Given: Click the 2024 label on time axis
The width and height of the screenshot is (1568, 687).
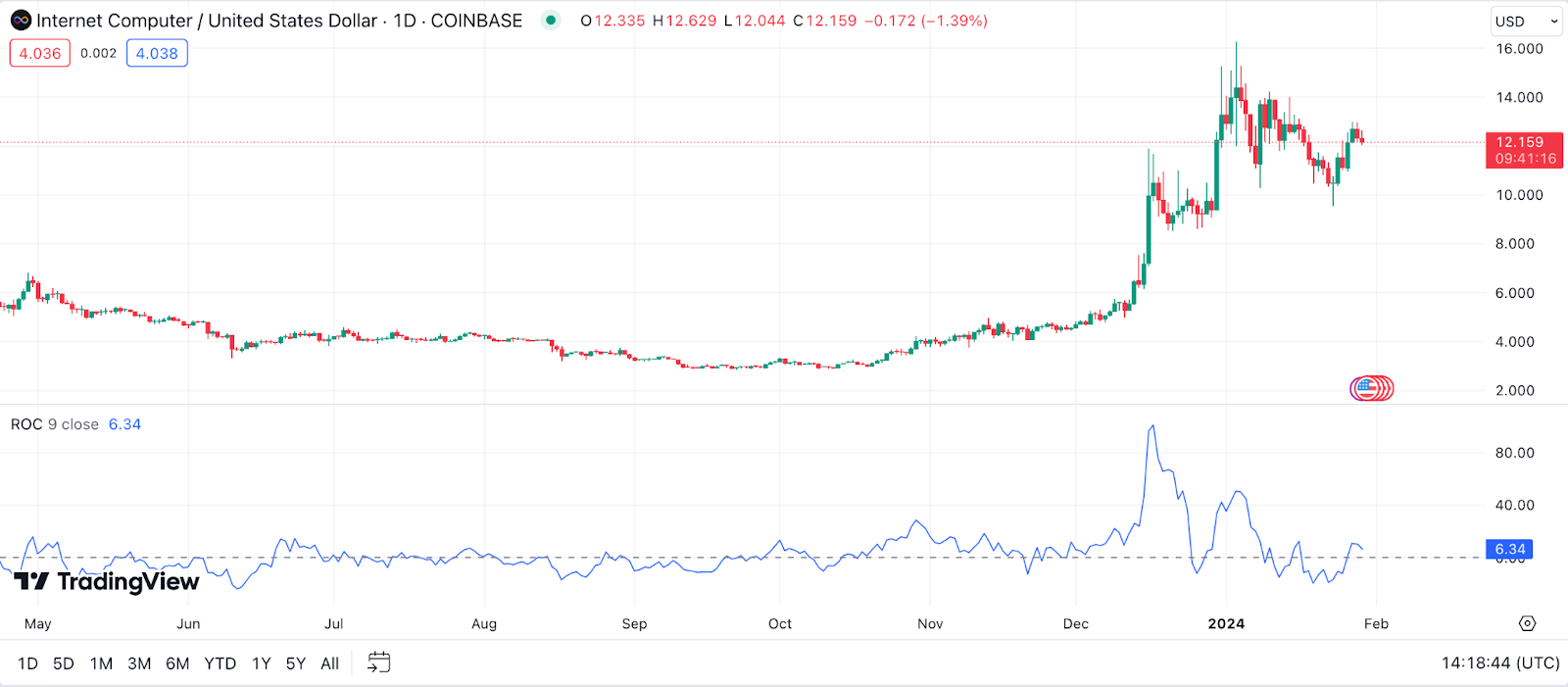Looking at the screenshot, I should [x=1226, y=623].
